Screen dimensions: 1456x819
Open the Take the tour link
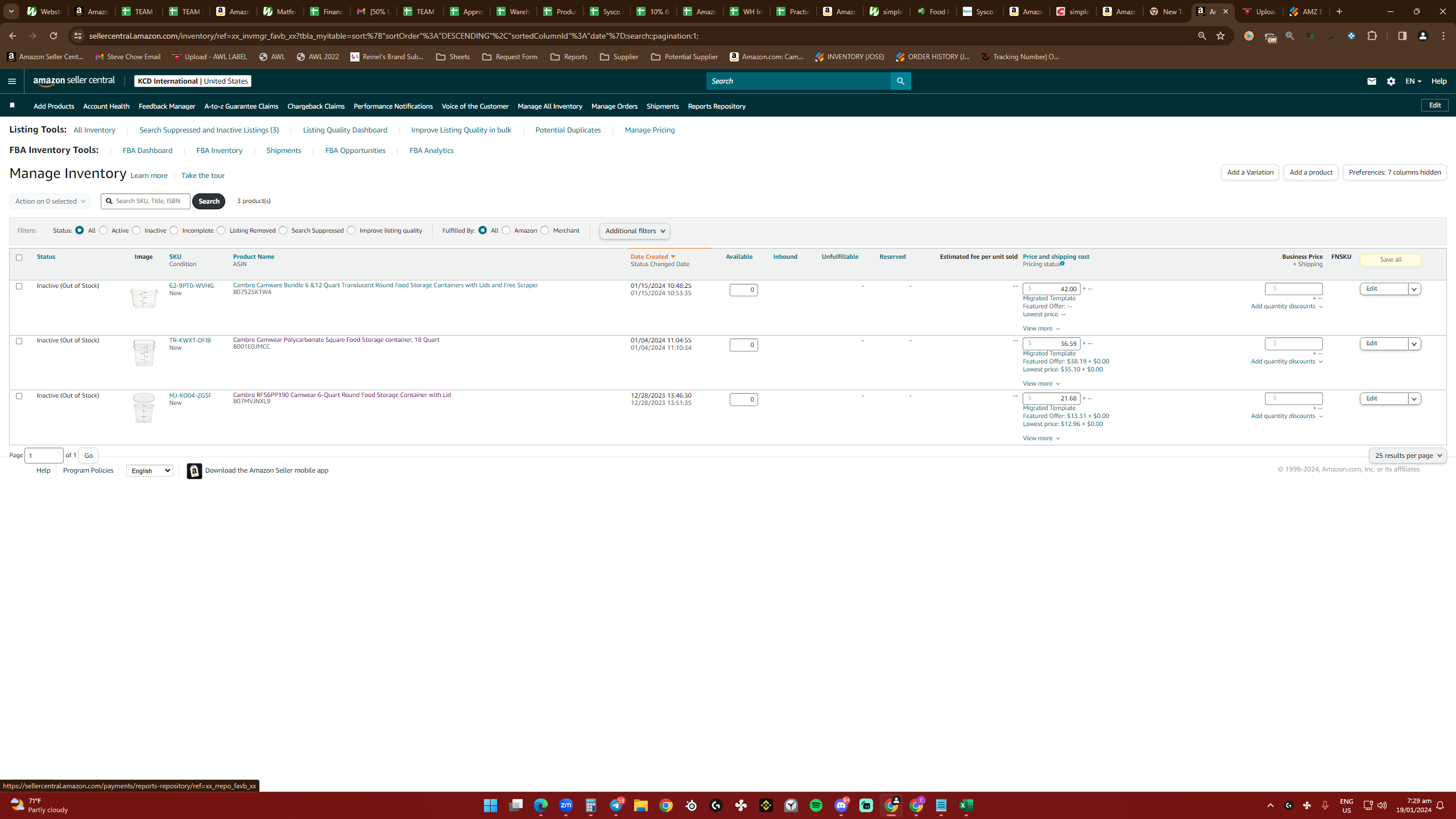tap(203, 176)
